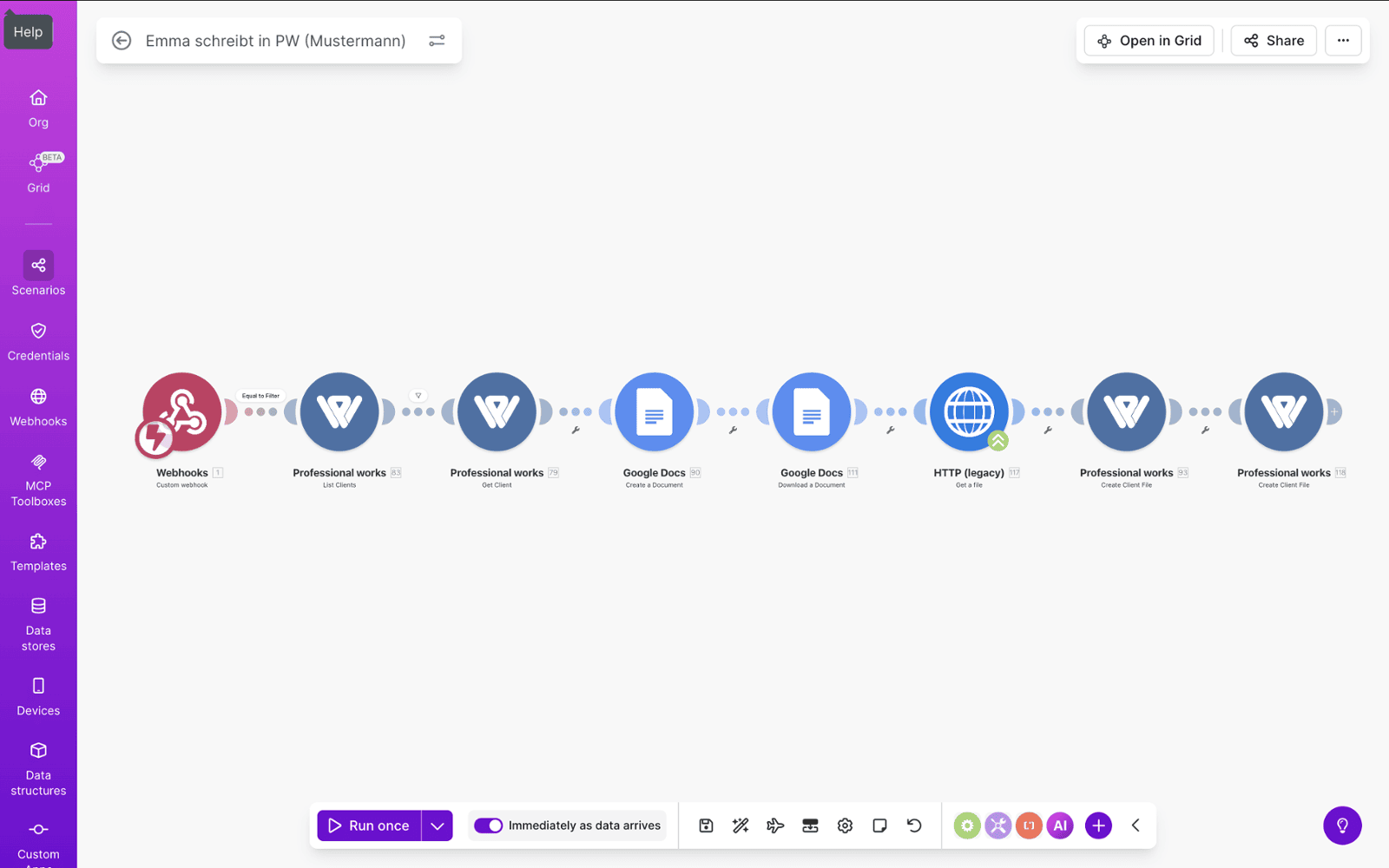Click the save scenario icon
This screenshot has width=1389, height=868.
tap(706, 825)
